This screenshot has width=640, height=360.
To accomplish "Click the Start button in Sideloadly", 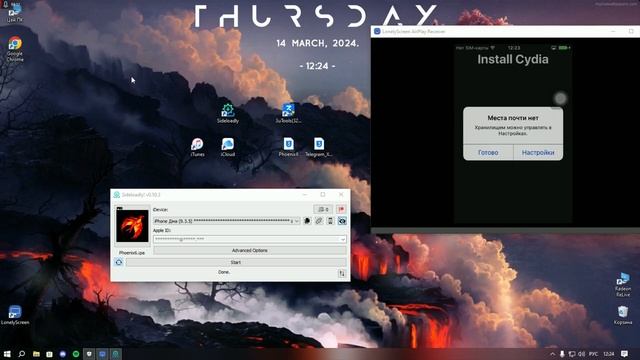I will click(236, 262).
